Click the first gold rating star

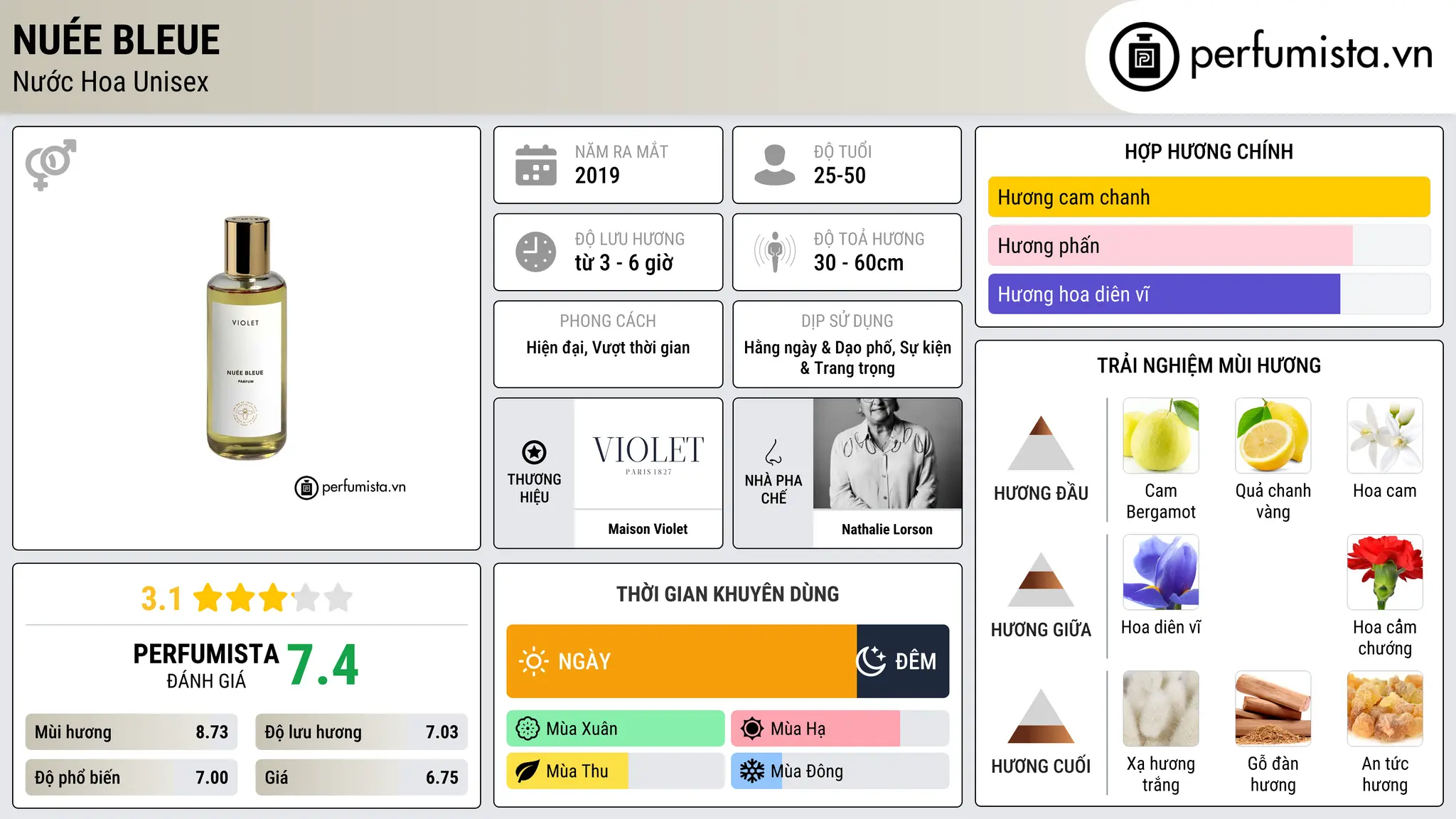(208, 598)
